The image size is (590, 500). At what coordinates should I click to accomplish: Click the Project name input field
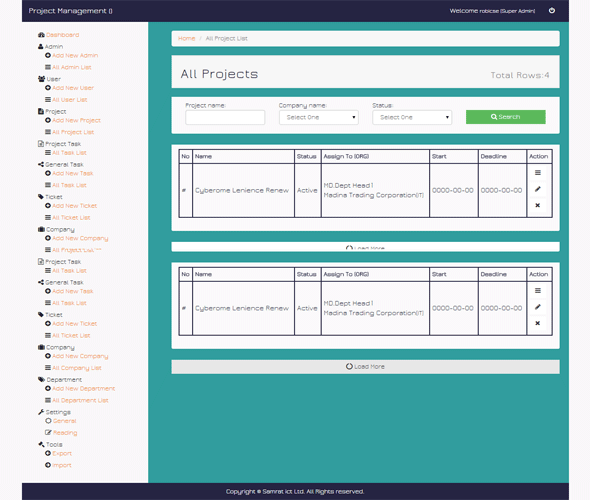click(x=225, y=117)
